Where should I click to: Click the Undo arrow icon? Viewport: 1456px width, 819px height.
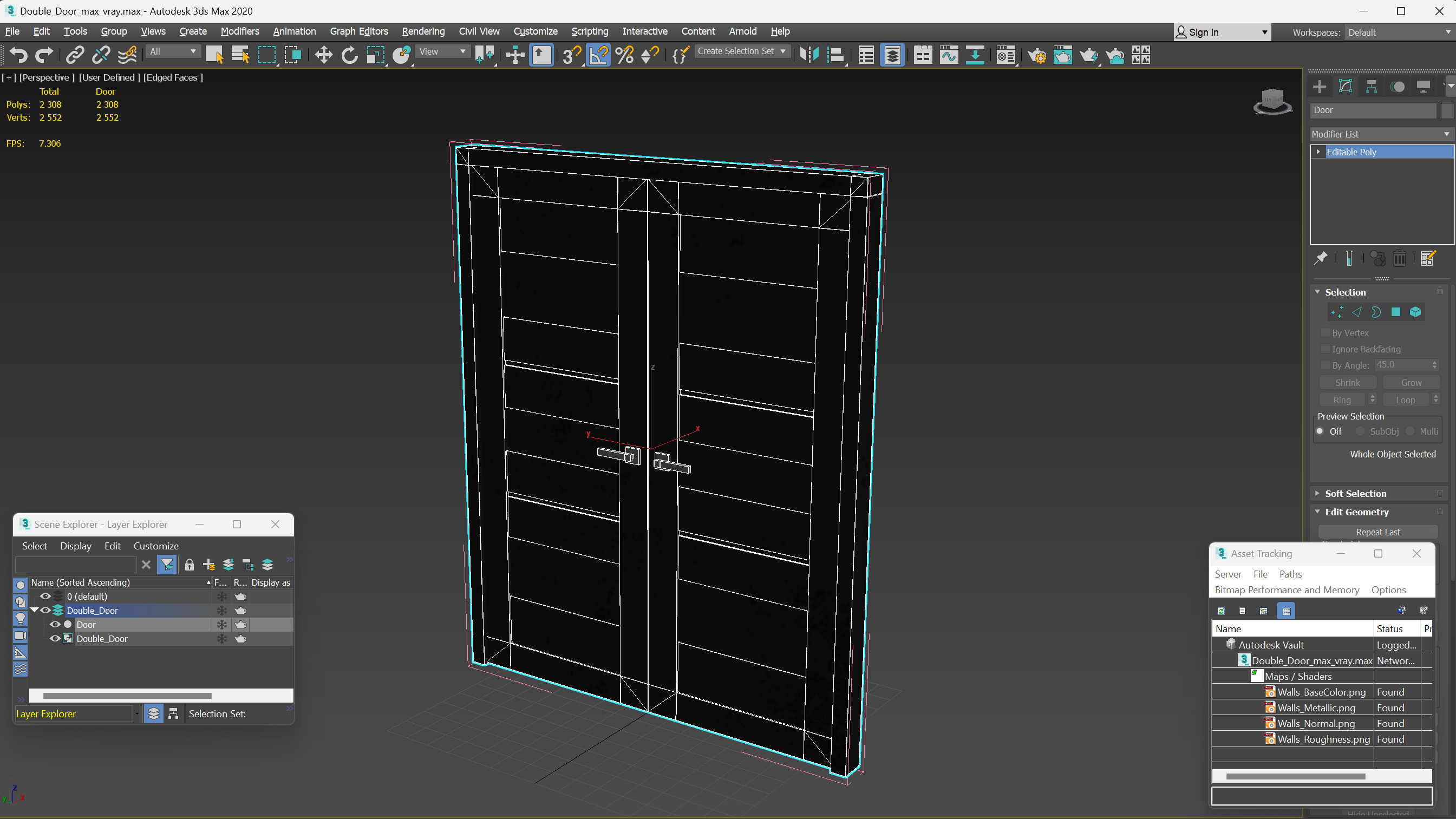(18, 55)
